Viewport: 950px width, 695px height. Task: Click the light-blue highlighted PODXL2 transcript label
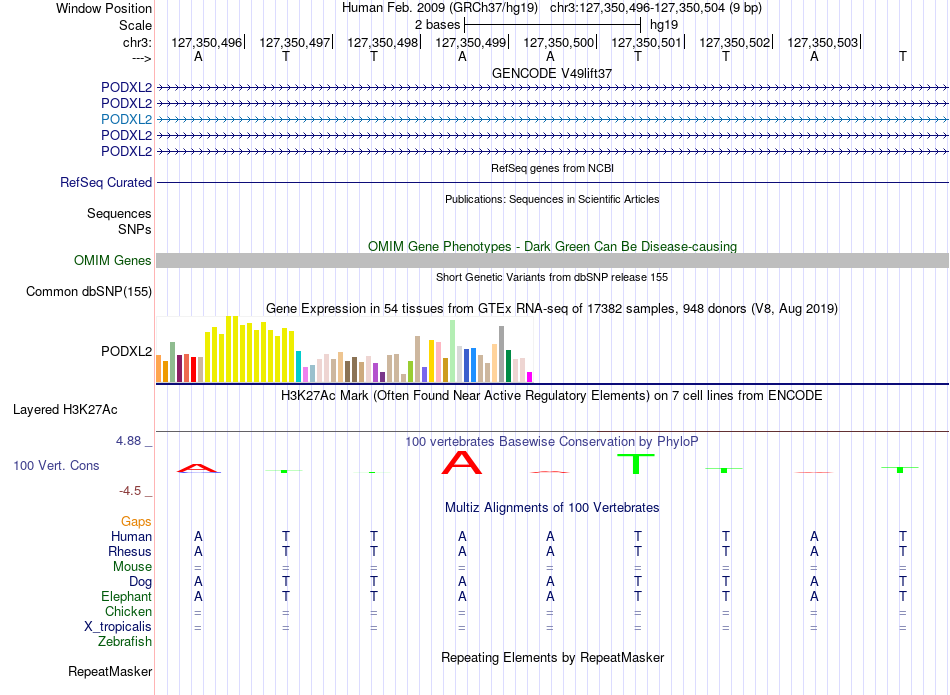(127, 119)
